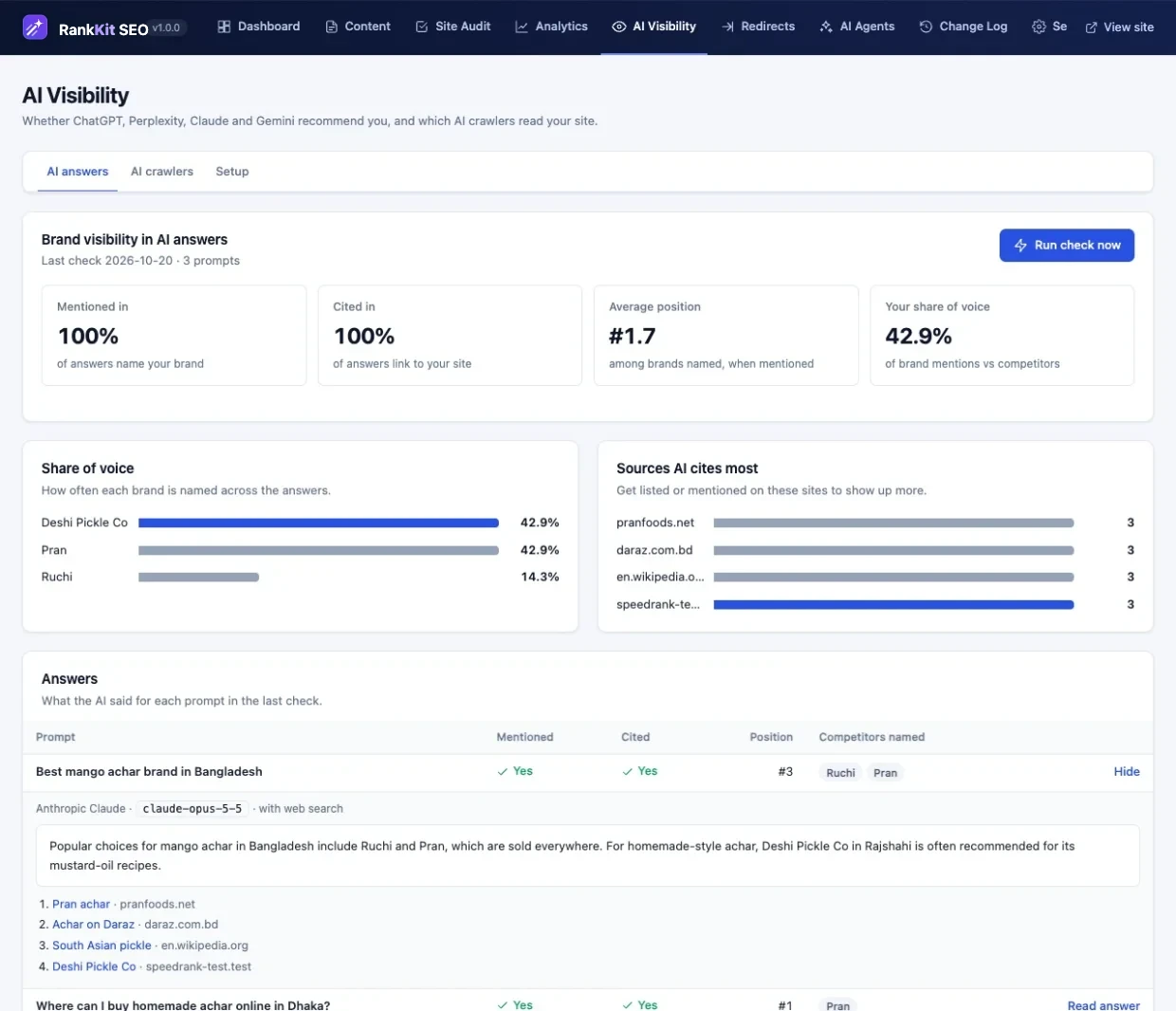Click the Ruchi competitor tag
Screen dimensions: 1176x1011
pos(840,773)
